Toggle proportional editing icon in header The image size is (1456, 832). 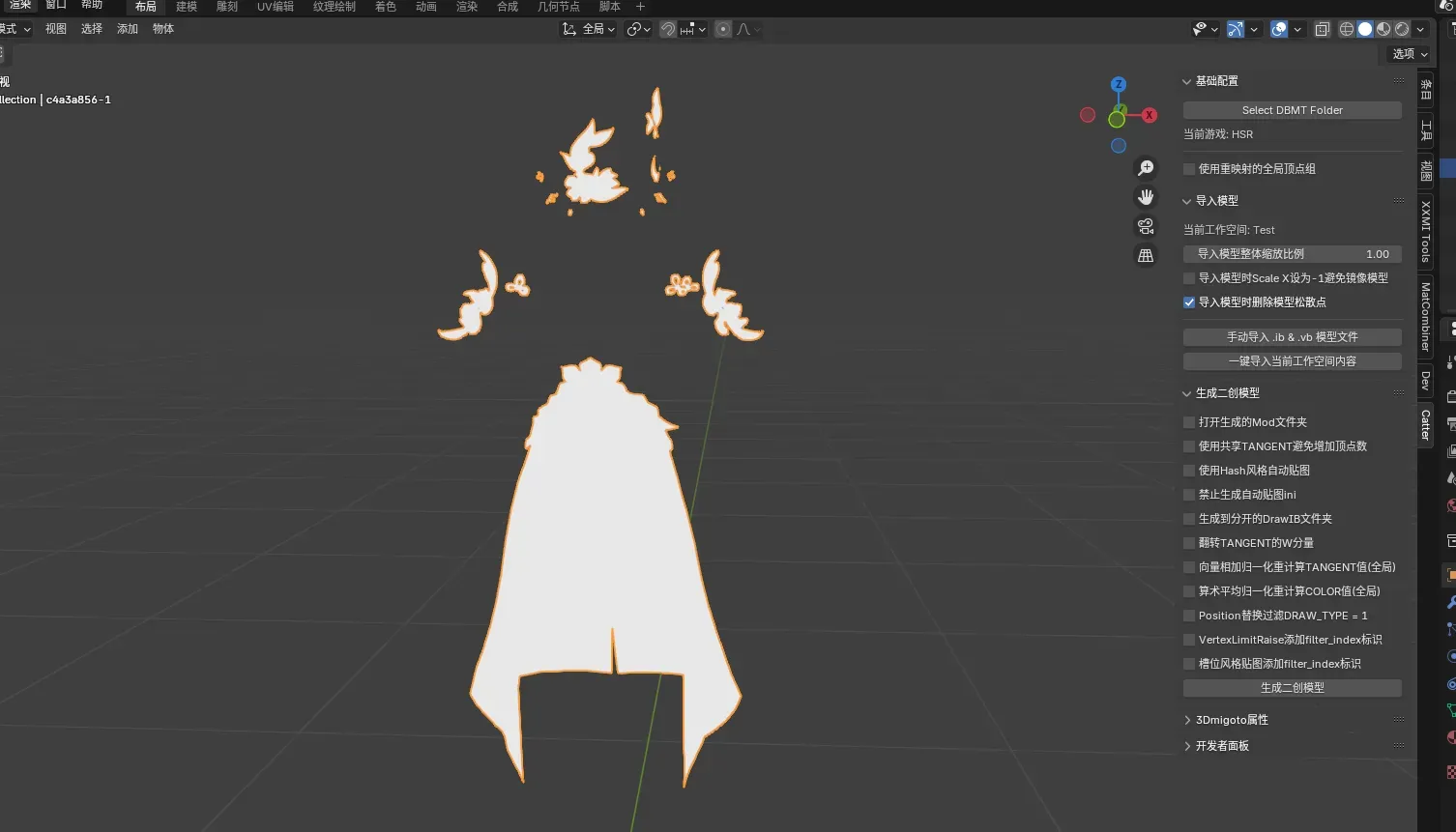pyautogui.click(x=722, y=29)
